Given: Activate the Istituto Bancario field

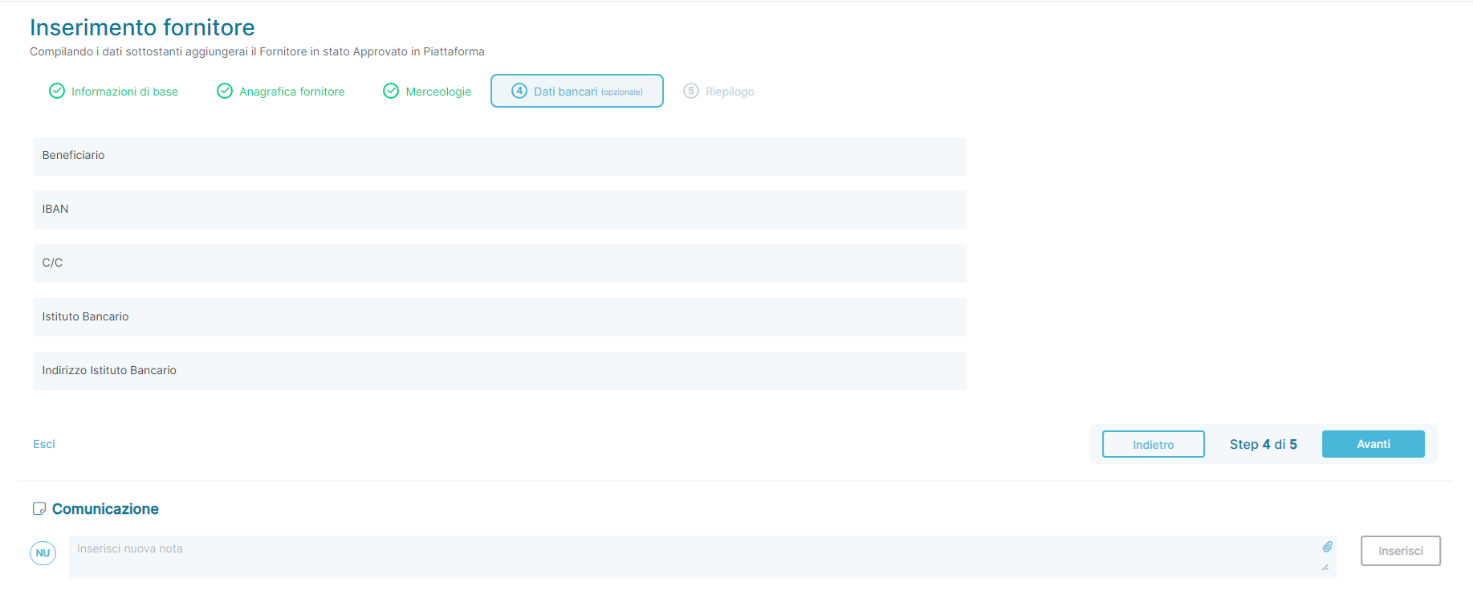Looking at the screenshot, I should 500,317.
